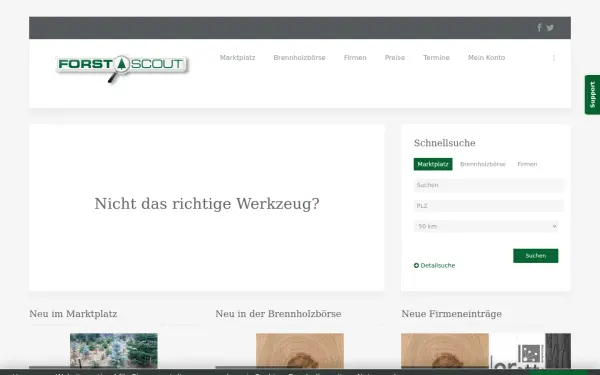The height and width of the screenshot is (375, 600).
Task: Open the second company thumbnail under Neue Firmeneinträge
Action: pos(530,351)
